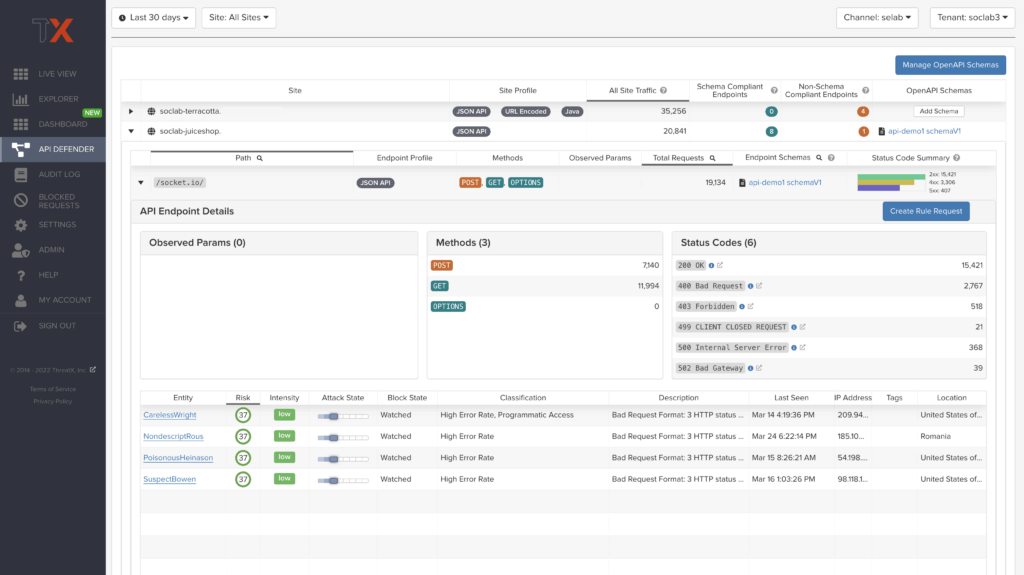Click the Last Seen column header
This screenshot has height=575, width=1024.
point(791,398)
